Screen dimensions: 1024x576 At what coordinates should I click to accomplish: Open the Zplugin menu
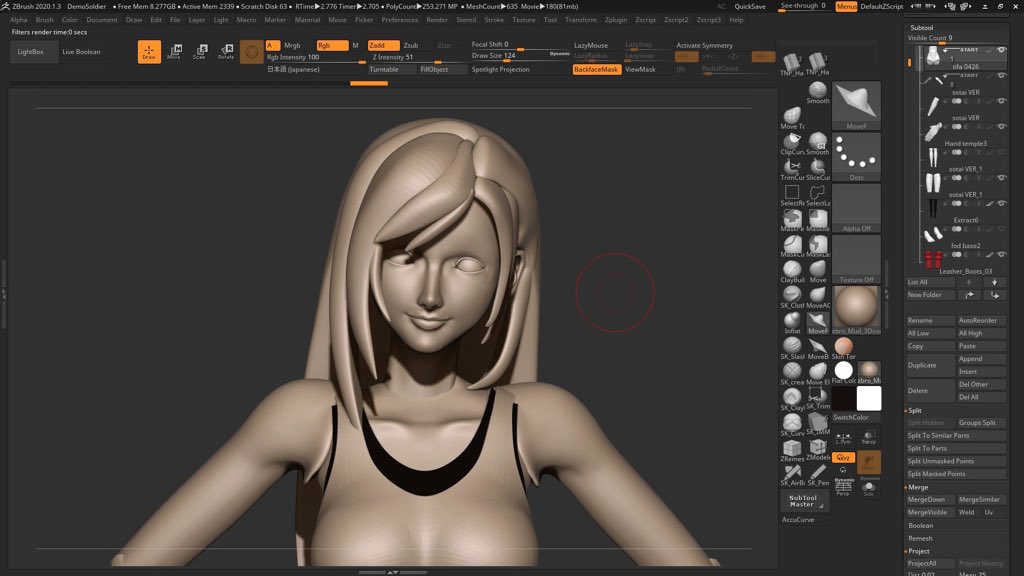tap(616, 20)
